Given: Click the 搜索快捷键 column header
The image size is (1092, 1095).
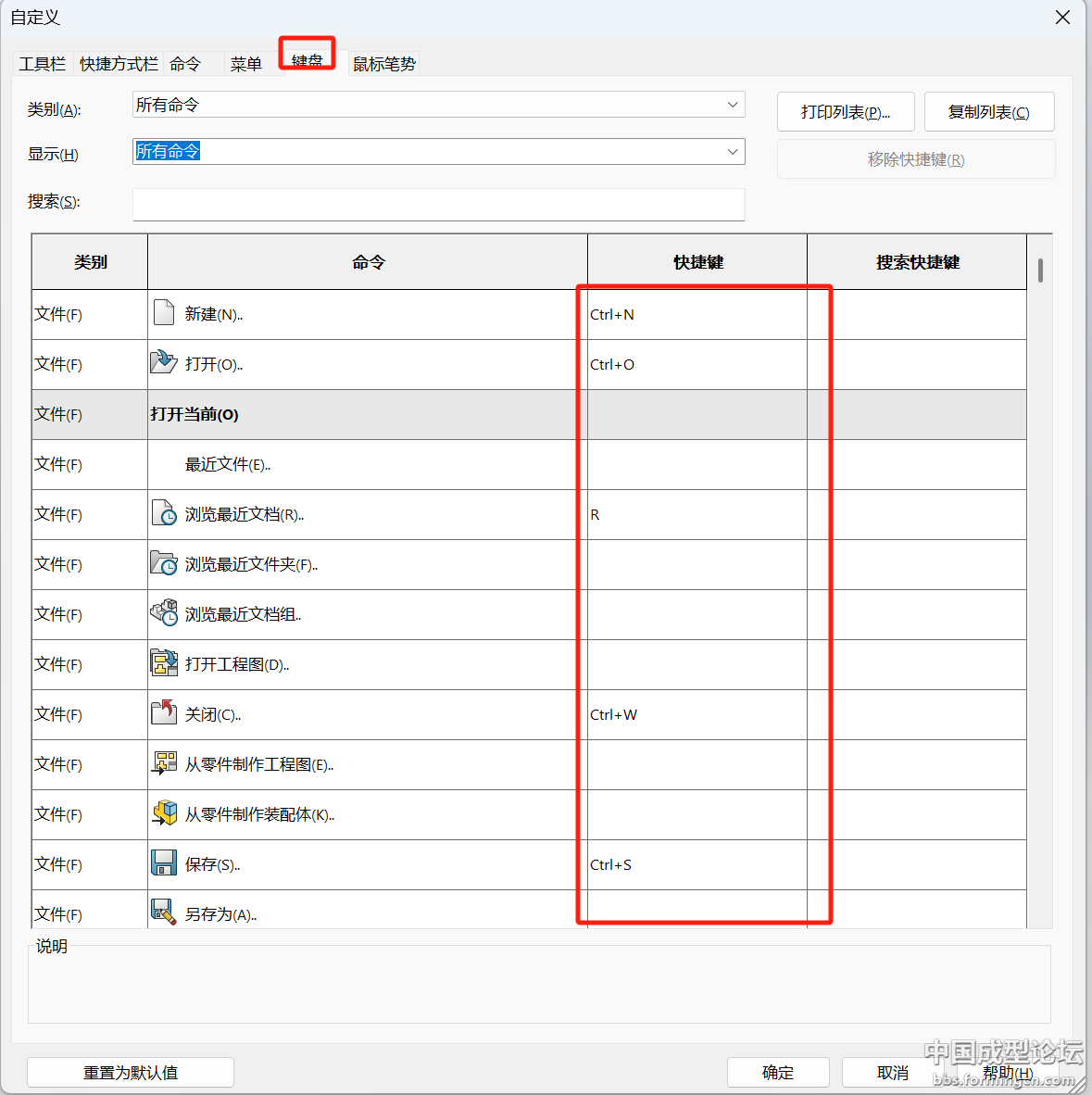Looking at the screenshot, I should click(918, 262).
